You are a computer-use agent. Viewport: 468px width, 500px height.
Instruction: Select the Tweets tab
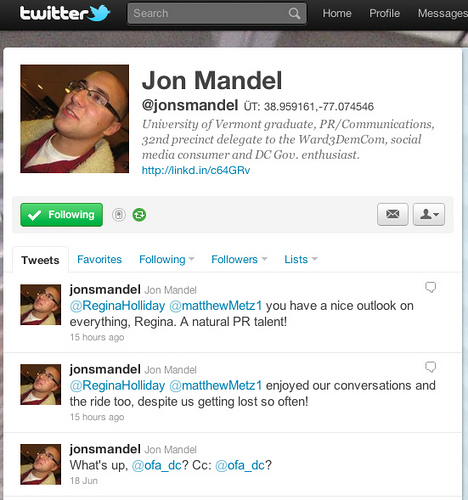(x=40, y=260)
